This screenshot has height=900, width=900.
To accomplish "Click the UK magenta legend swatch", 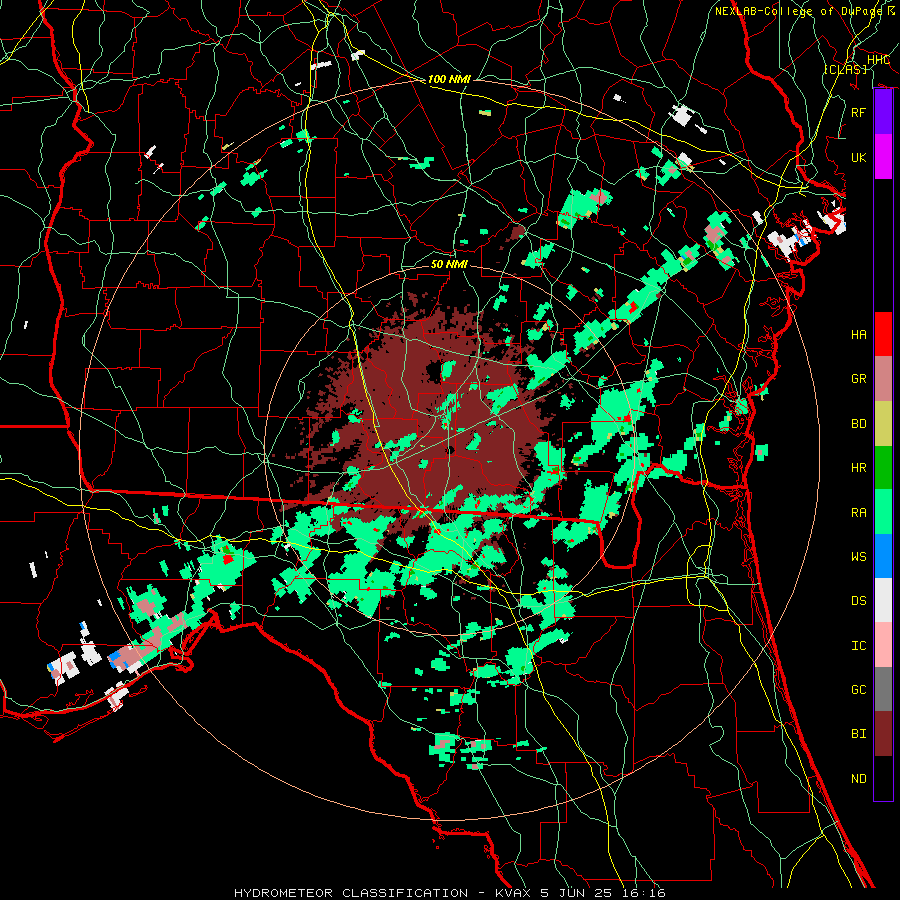I will click(883, 157).
